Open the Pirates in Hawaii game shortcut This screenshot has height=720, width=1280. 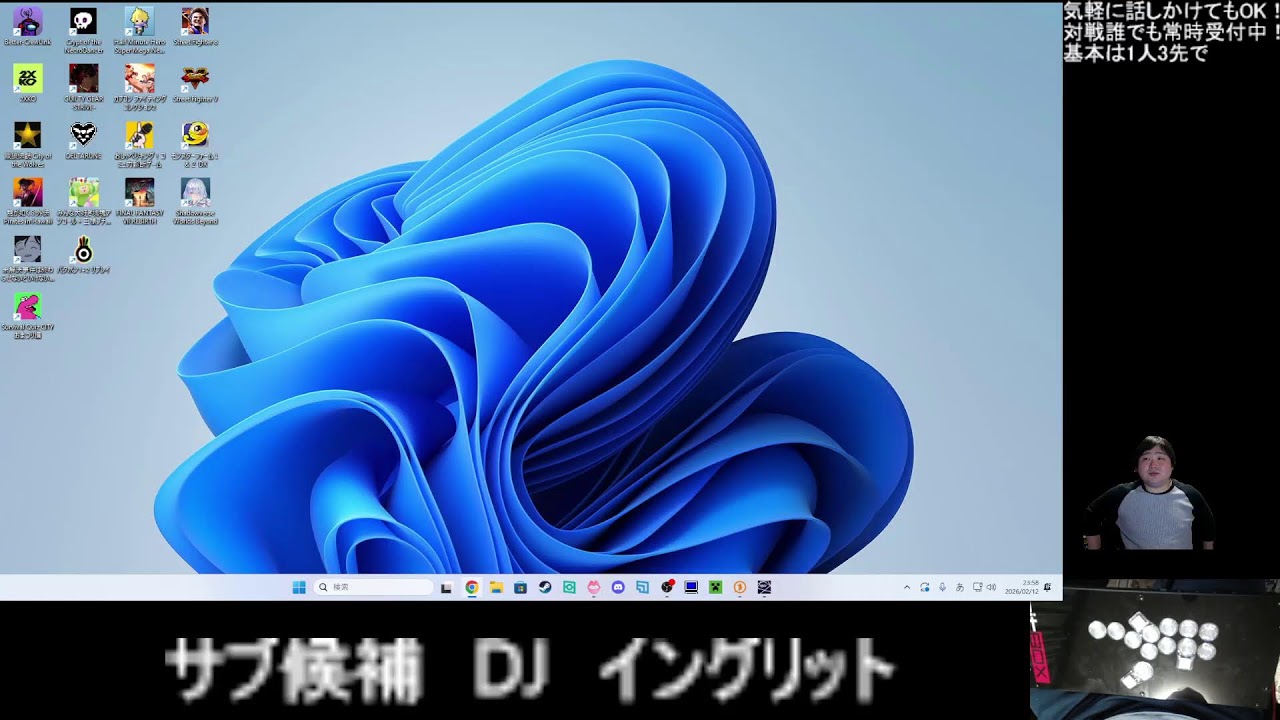pos(27,200)
